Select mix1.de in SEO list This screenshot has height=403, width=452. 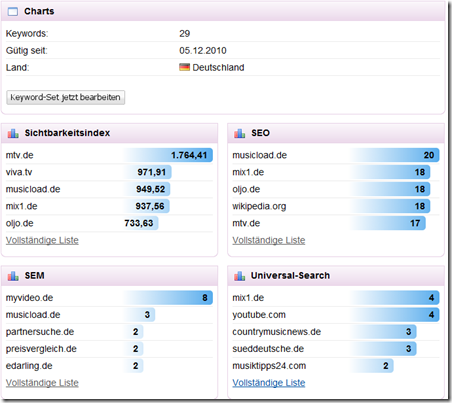click(x=248, y=172)
